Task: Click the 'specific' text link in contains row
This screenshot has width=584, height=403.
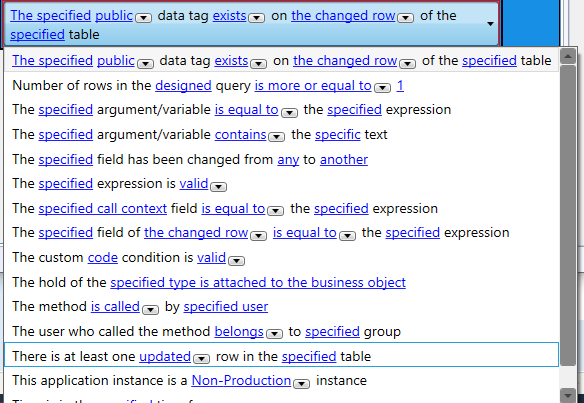Action: pos(338,134)
